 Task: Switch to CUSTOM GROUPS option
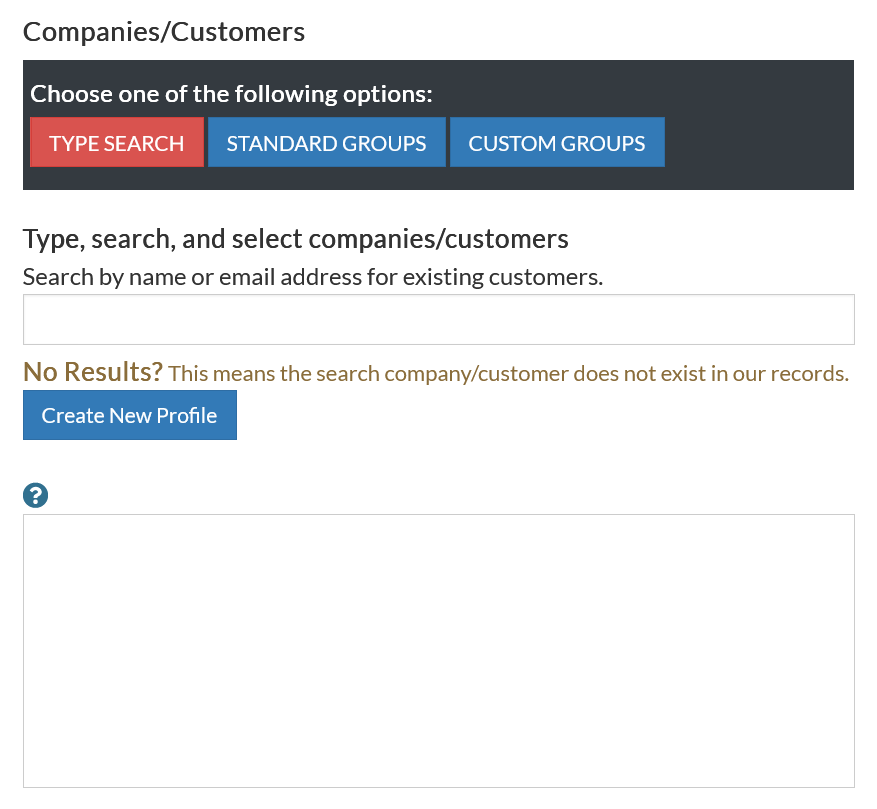(556, 143)
